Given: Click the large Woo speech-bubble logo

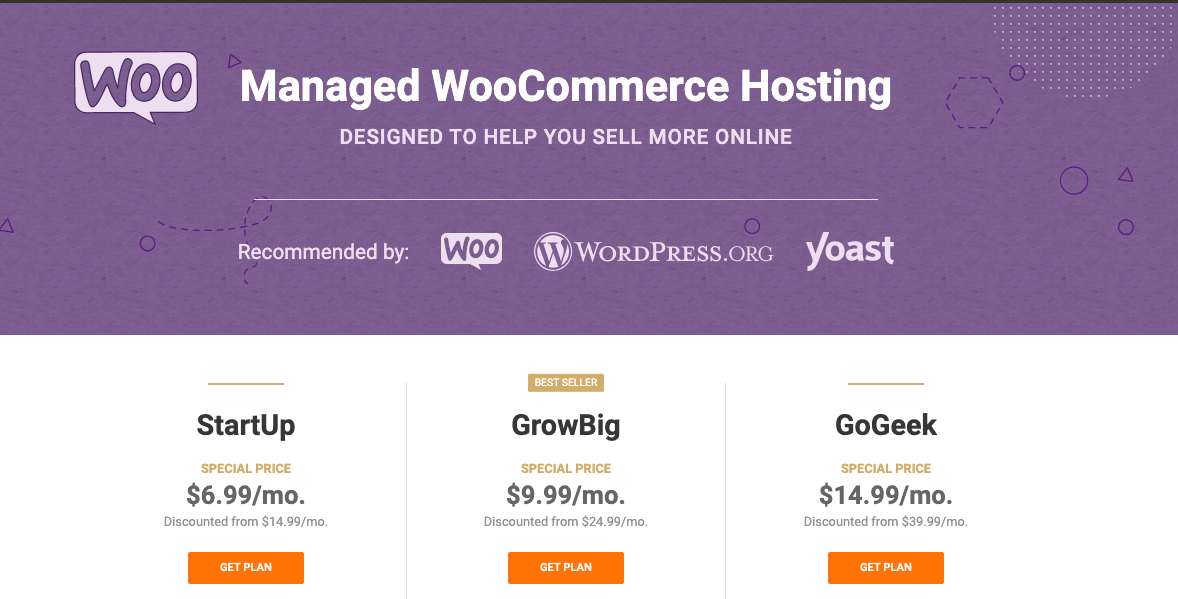Looking at the screenshot, I should pyautogui.click(x=136, y=85).
